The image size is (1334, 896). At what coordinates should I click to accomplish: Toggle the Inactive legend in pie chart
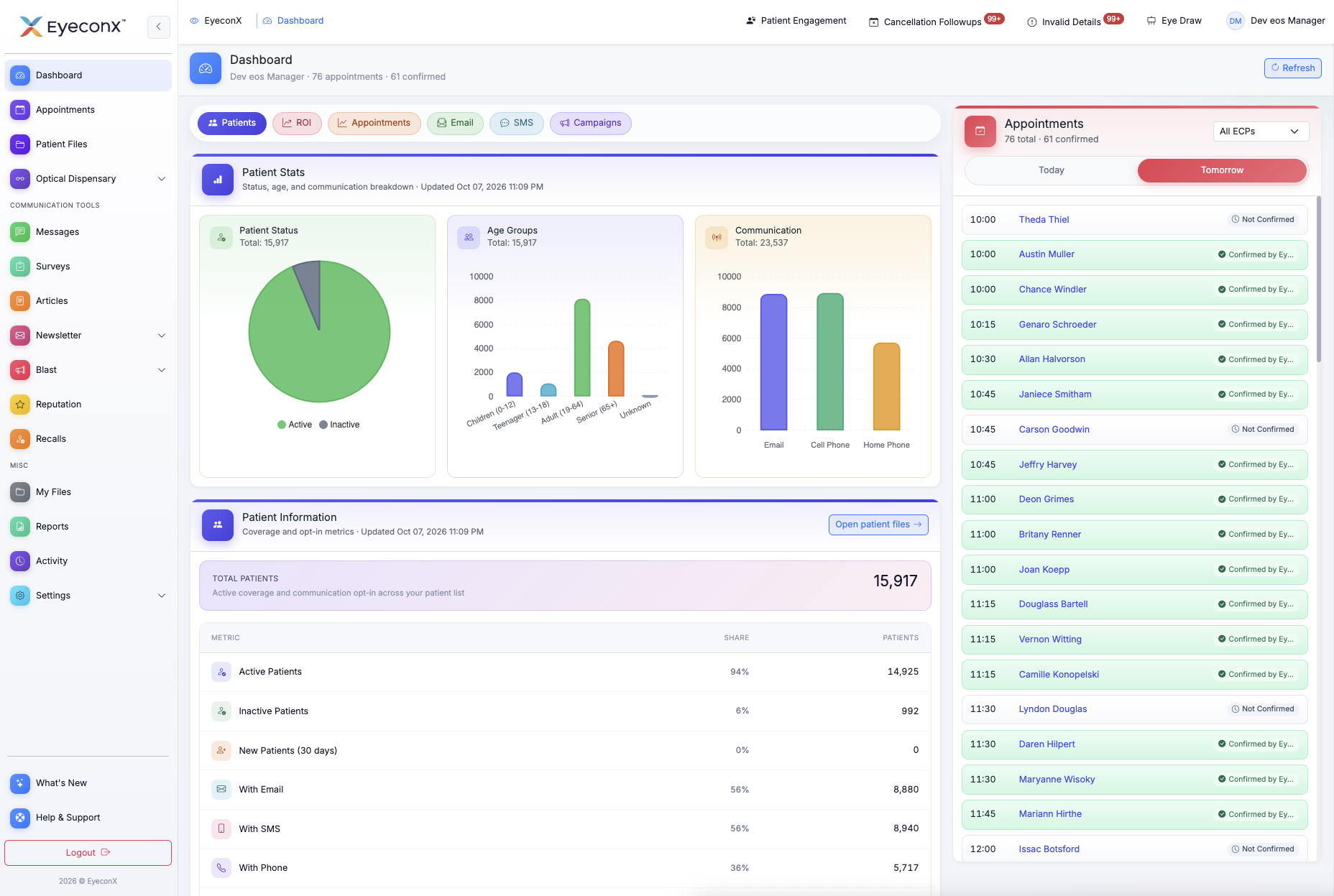tap(339, 425)
